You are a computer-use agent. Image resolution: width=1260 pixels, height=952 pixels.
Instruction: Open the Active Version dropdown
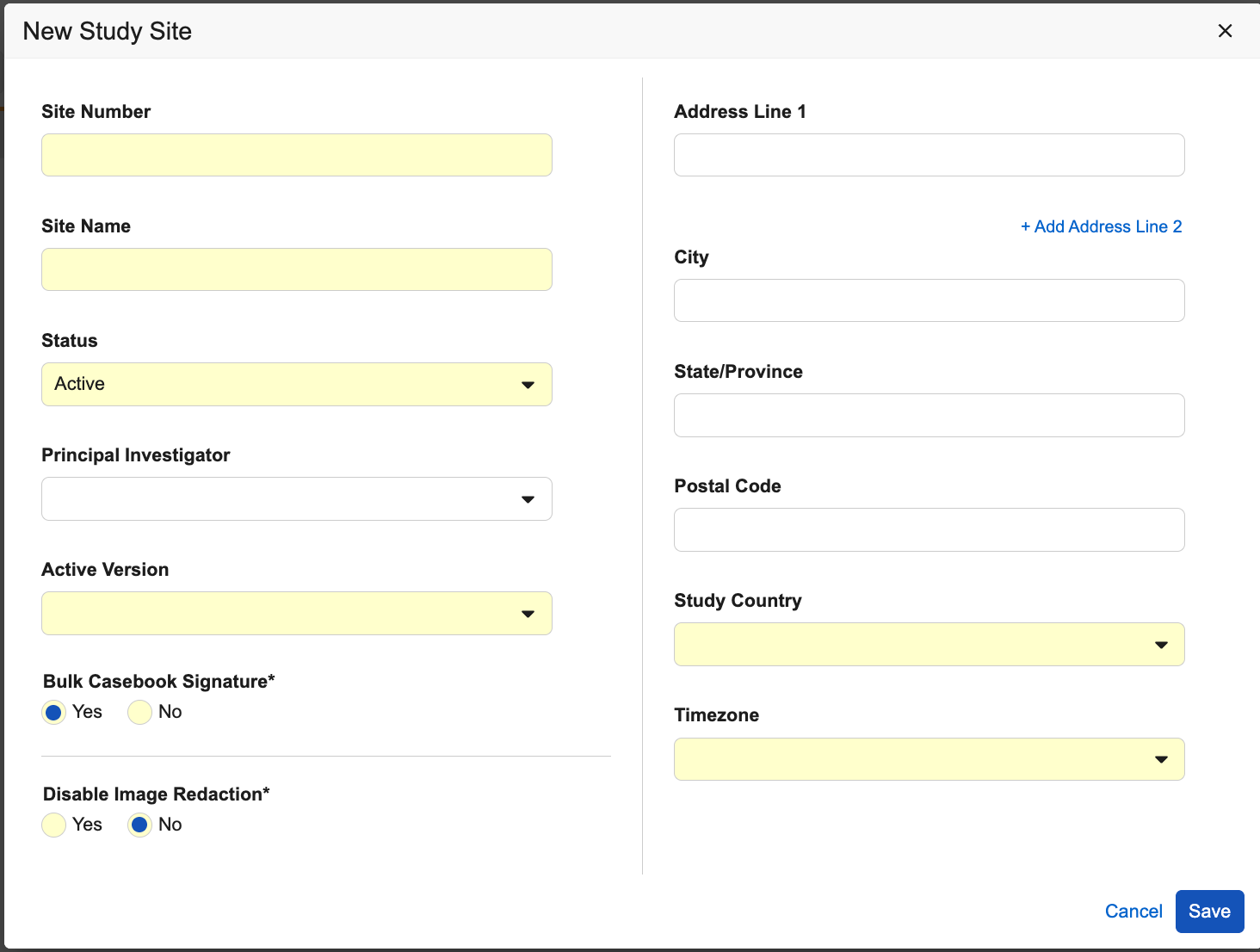tap(296, 614)
